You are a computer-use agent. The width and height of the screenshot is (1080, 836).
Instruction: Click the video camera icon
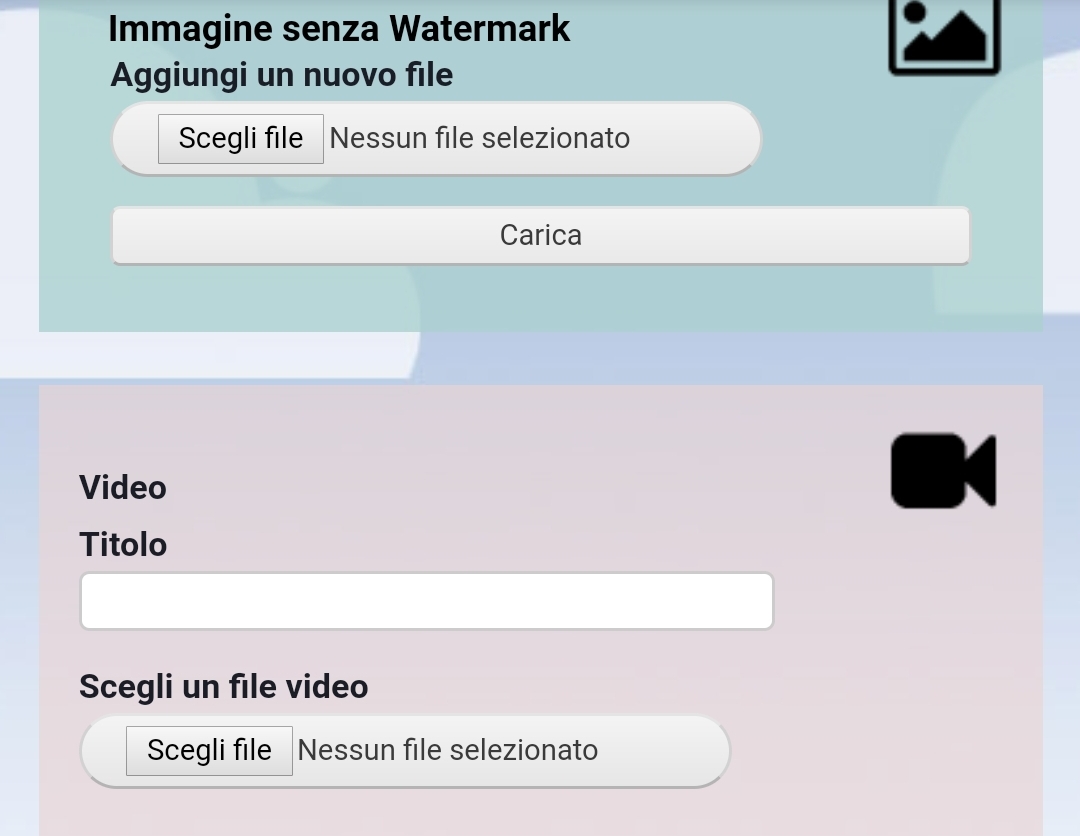[943, 471]
